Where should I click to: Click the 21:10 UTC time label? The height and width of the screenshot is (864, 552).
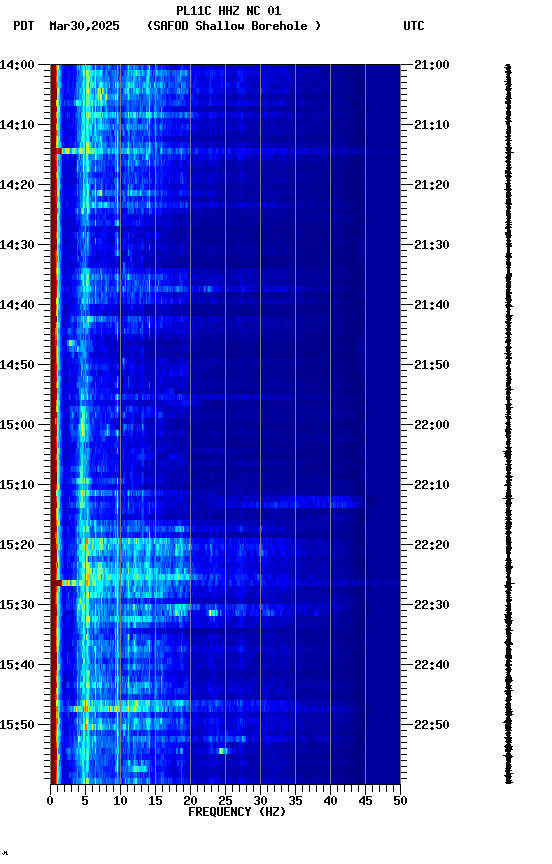(x=432, y=125)
